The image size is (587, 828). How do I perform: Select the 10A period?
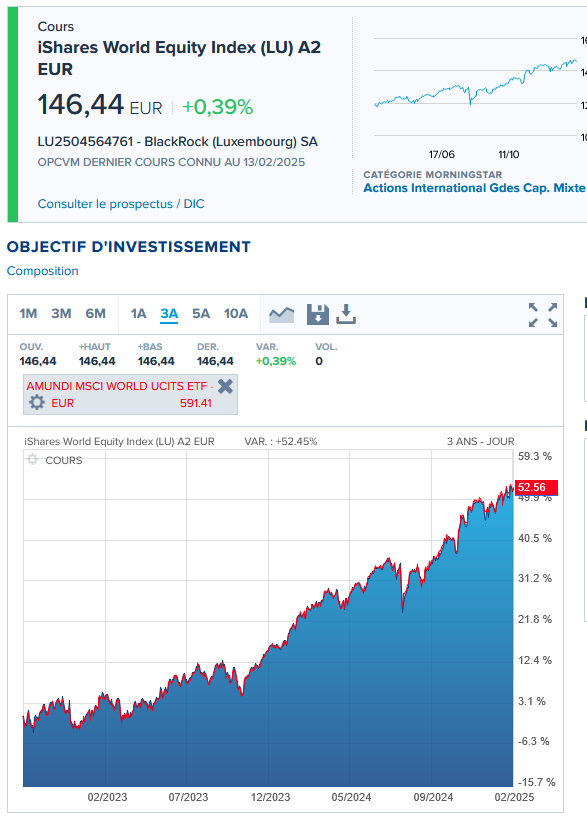[x=235, y=314]
